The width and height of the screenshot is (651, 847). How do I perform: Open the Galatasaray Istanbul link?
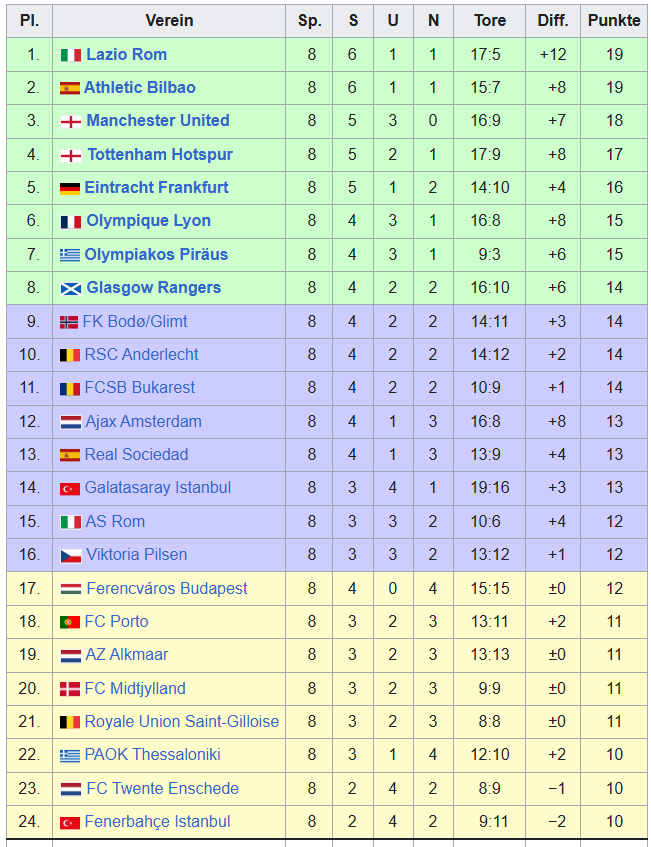tap(158, 488)
